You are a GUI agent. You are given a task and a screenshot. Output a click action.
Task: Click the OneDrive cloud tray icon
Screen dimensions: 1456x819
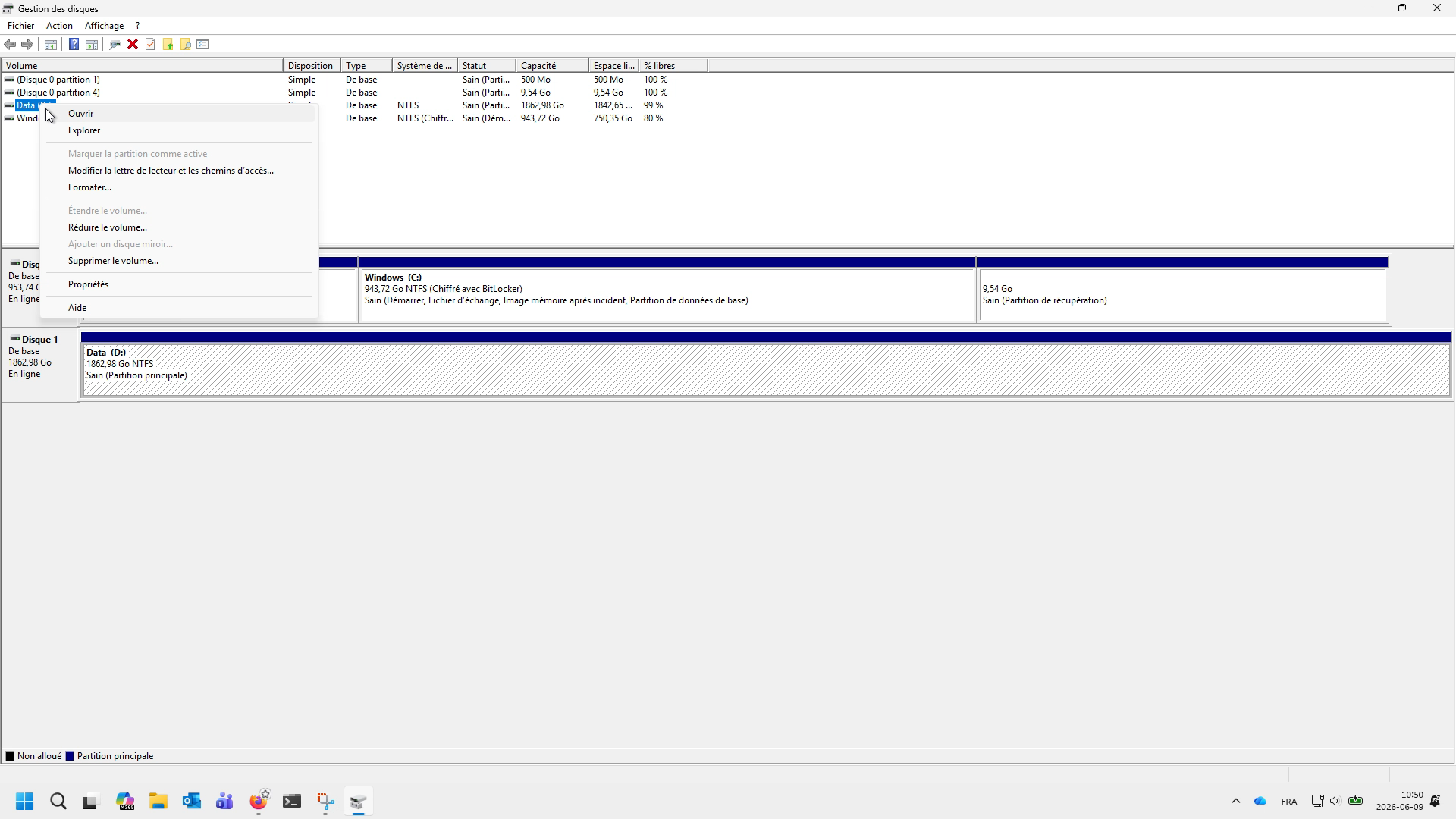pyautogui.click(x=1260, y=802)
